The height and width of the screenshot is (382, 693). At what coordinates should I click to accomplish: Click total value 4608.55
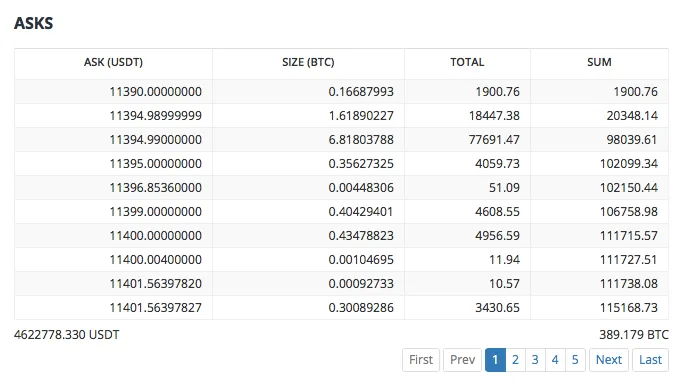(x=497, y=211)
